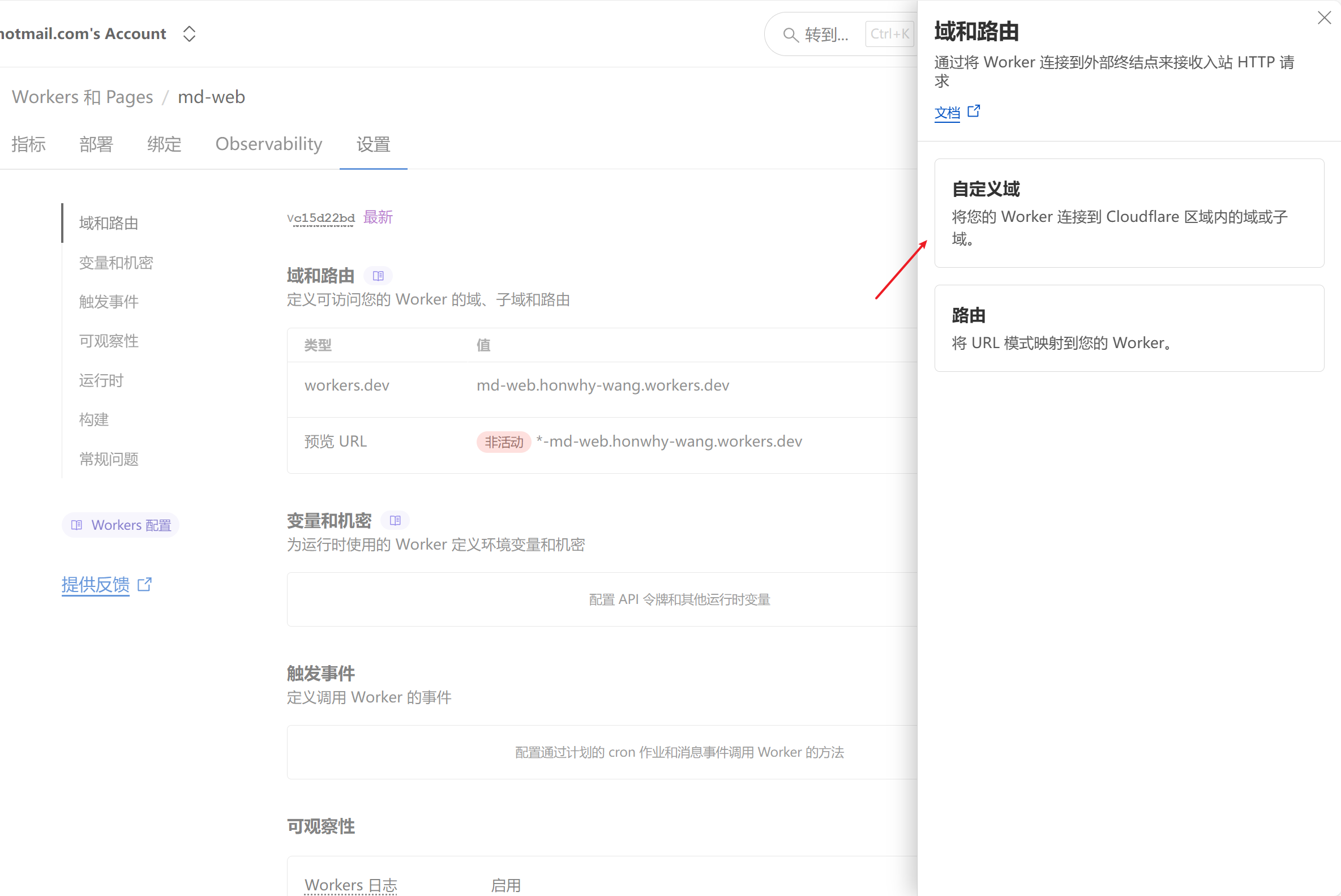This screenshot has height=896, width=1341.
Task: Click external link icon next to 文档
Action: pos(974,111)
